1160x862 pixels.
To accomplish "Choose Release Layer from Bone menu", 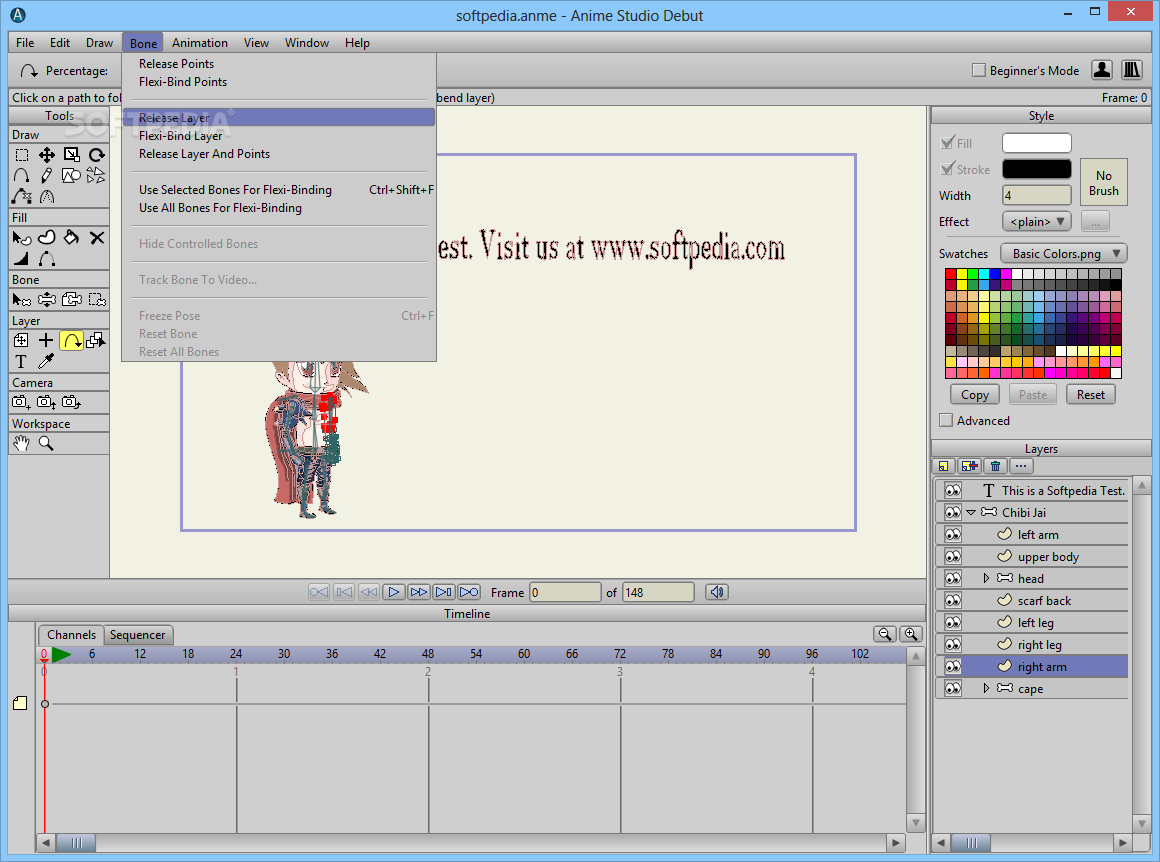I will tap(279, 118).
